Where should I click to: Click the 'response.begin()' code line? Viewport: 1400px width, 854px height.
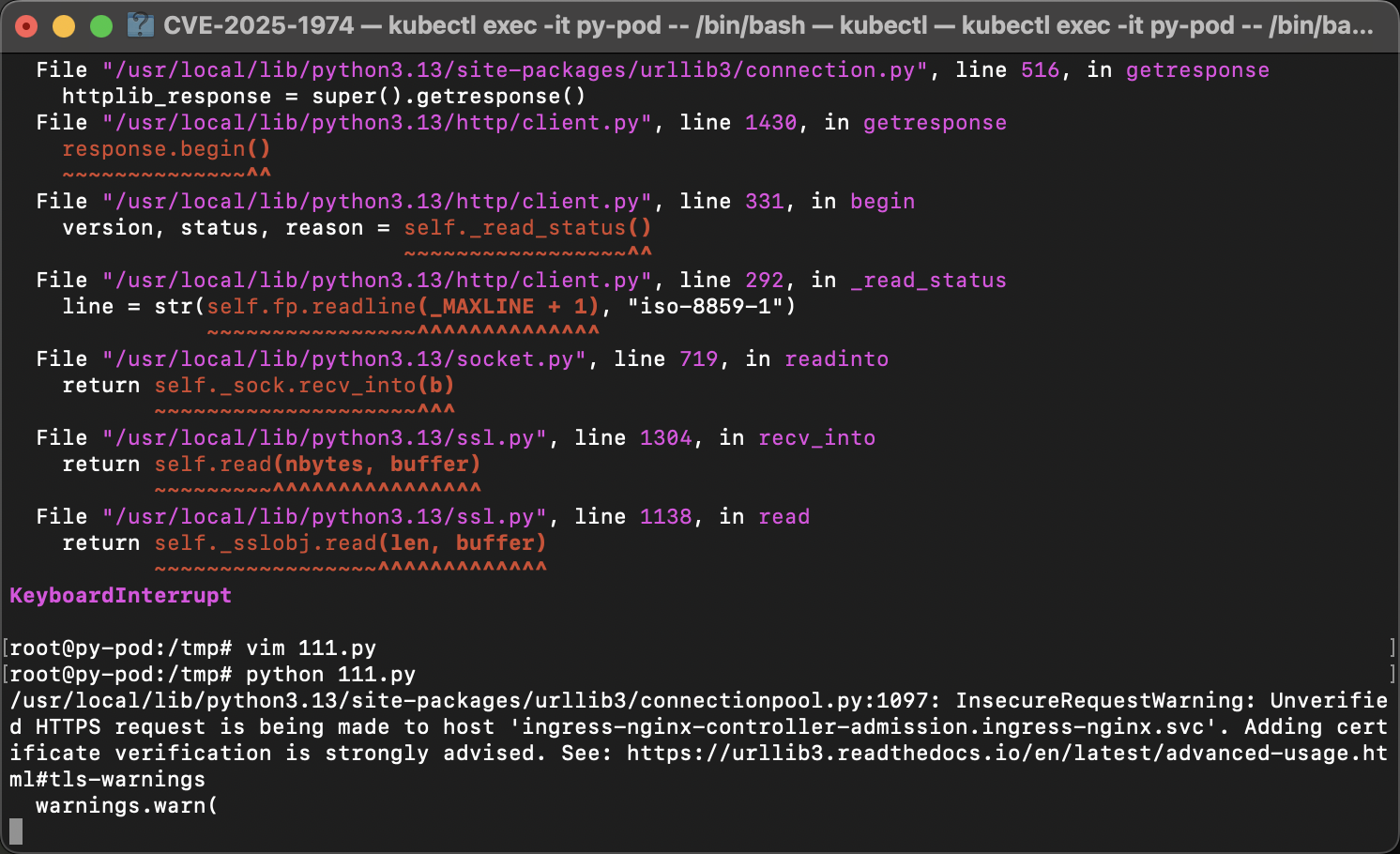(166, 148)
